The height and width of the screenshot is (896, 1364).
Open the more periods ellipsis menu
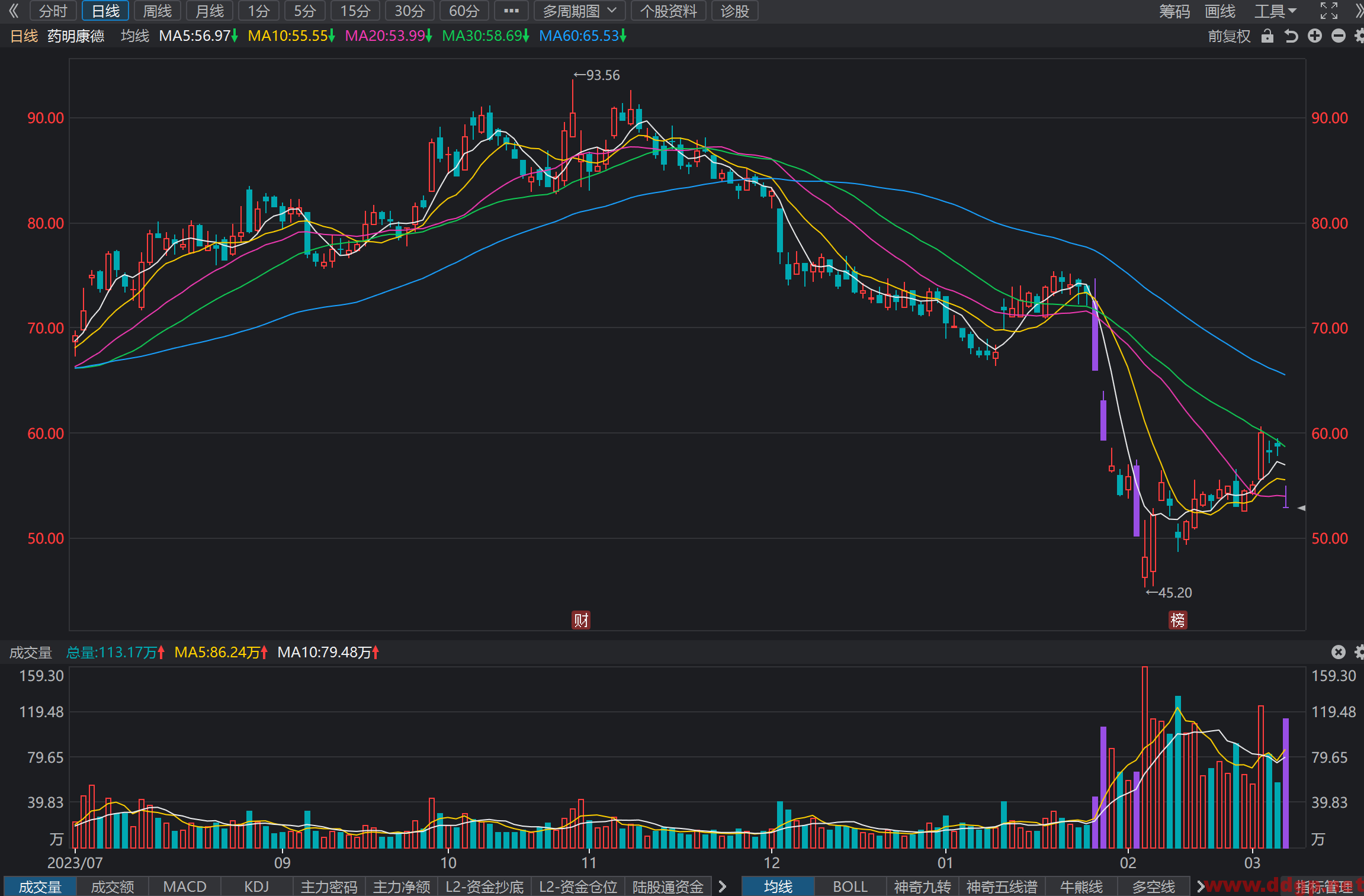tap(511, 11)
